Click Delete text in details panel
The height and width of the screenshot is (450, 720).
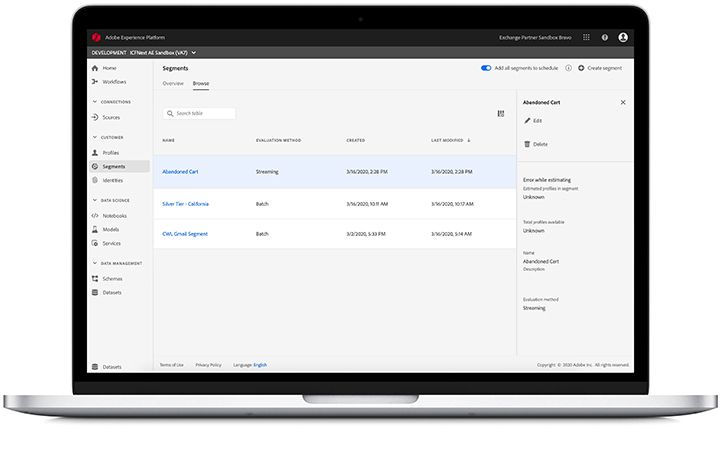[540, 144]
